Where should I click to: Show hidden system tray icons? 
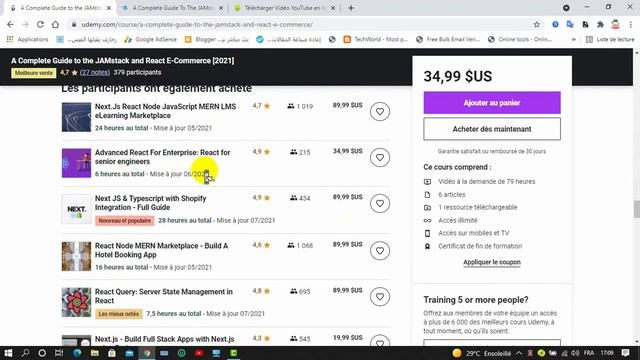click(x=519, y=353)
